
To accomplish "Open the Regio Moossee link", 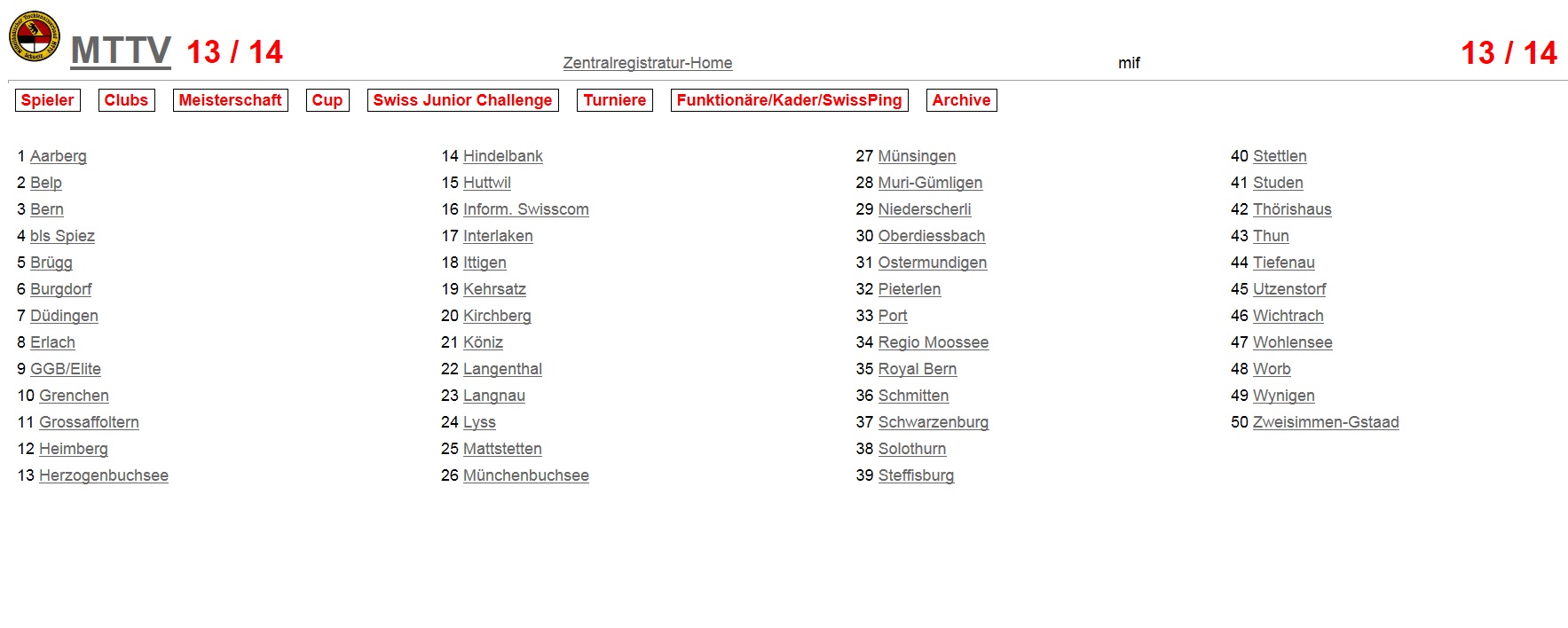I will (934, 342).
